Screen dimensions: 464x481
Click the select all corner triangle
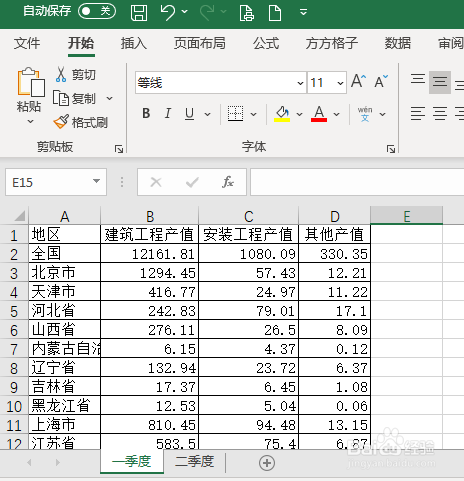coord(20,216)
